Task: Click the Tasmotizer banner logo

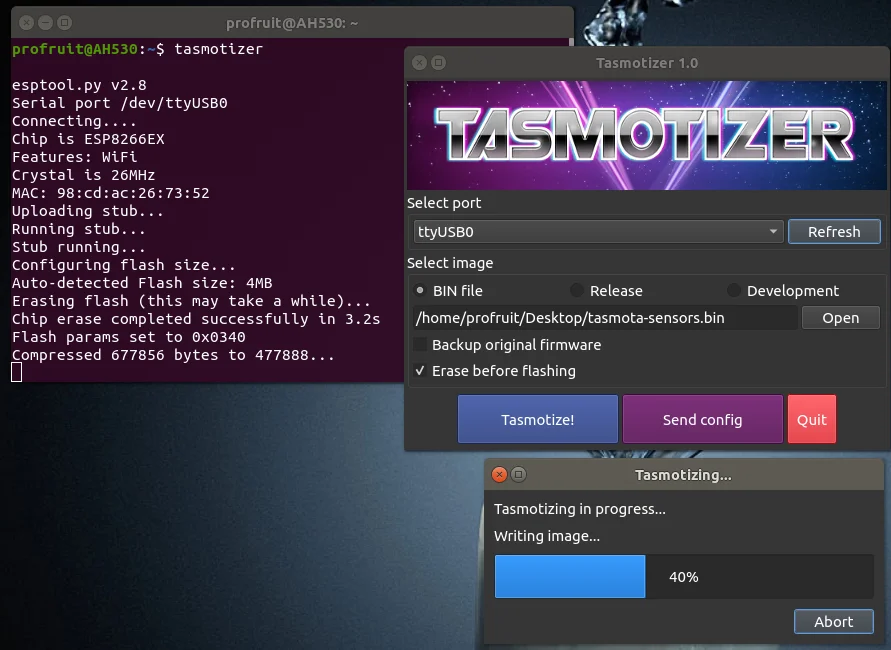Action: [x=647, y=135]
